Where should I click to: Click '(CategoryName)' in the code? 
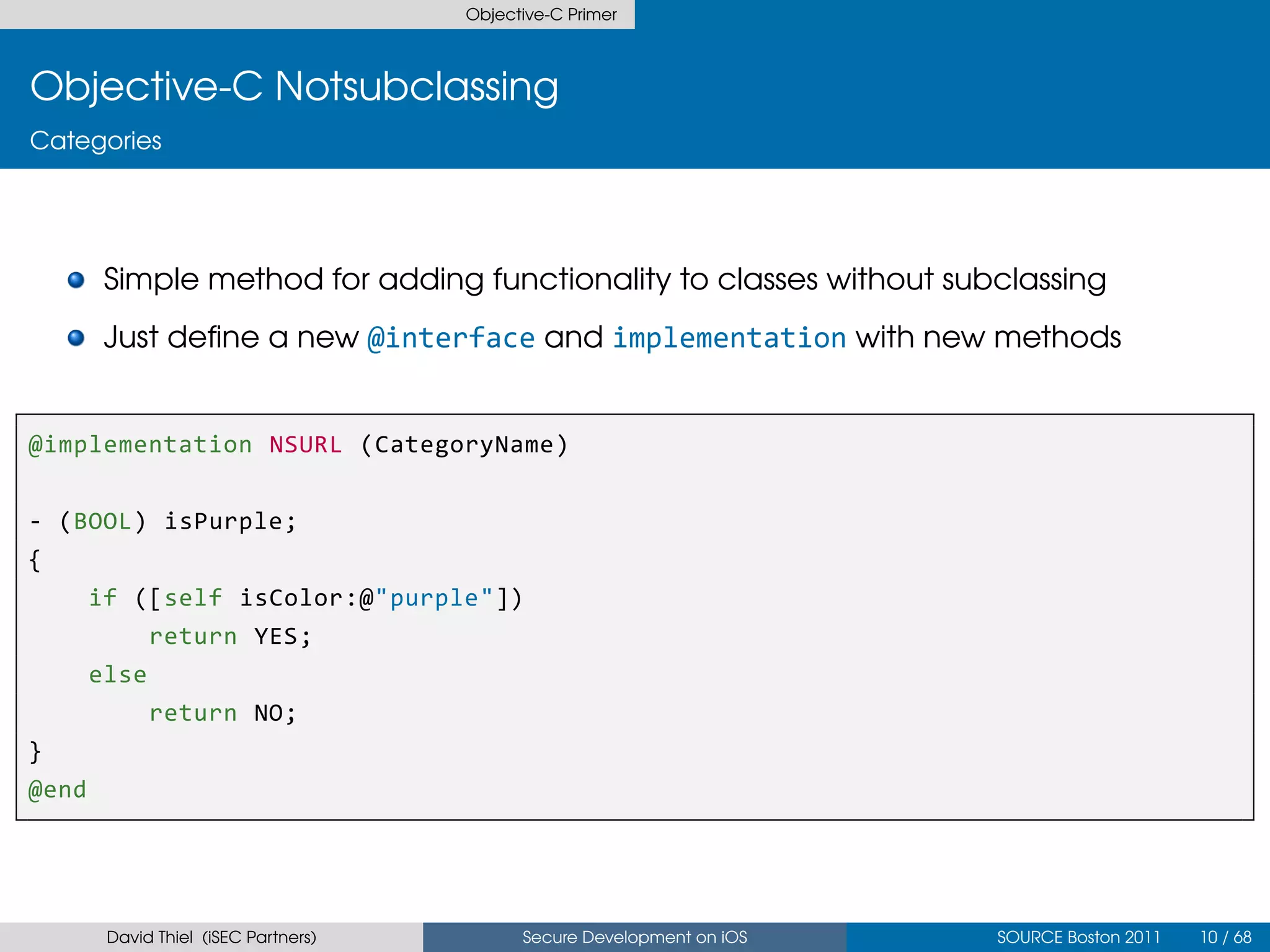click(x=464, y=445)
